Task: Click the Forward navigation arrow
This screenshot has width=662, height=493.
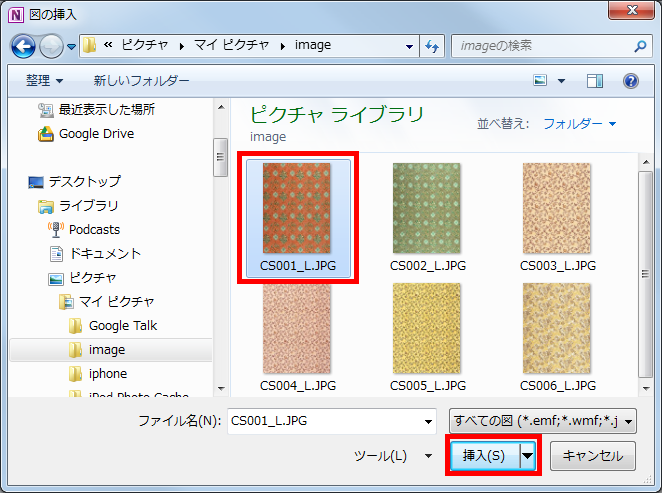Action: (x=51, y=46)
